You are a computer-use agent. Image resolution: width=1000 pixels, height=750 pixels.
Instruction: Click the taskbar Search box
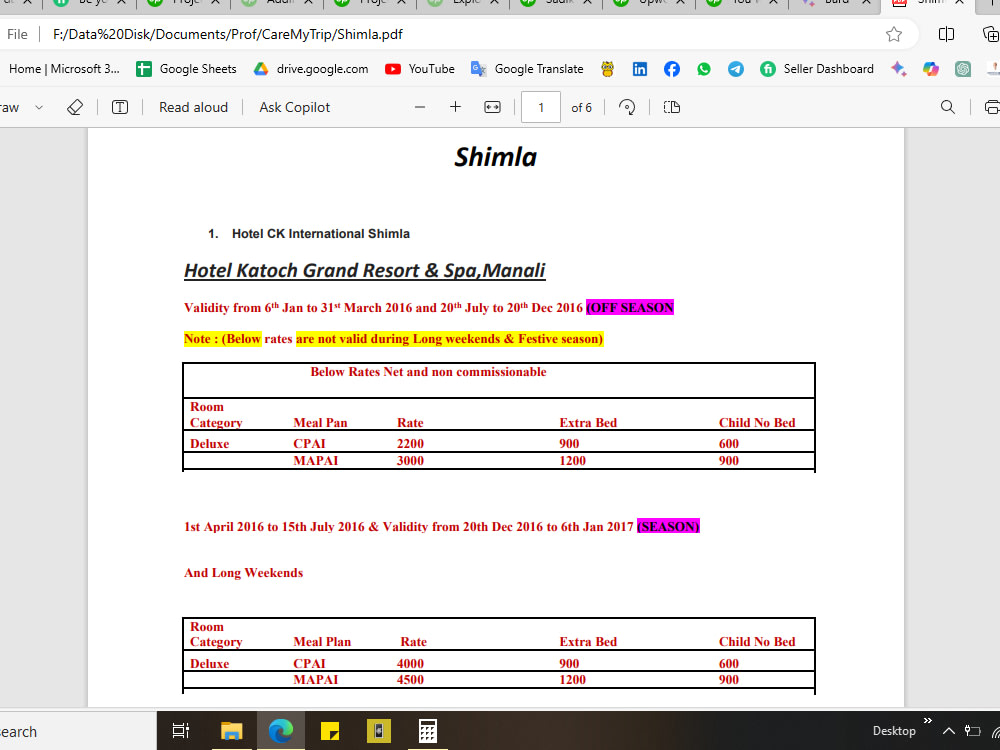tap(78, 731)
